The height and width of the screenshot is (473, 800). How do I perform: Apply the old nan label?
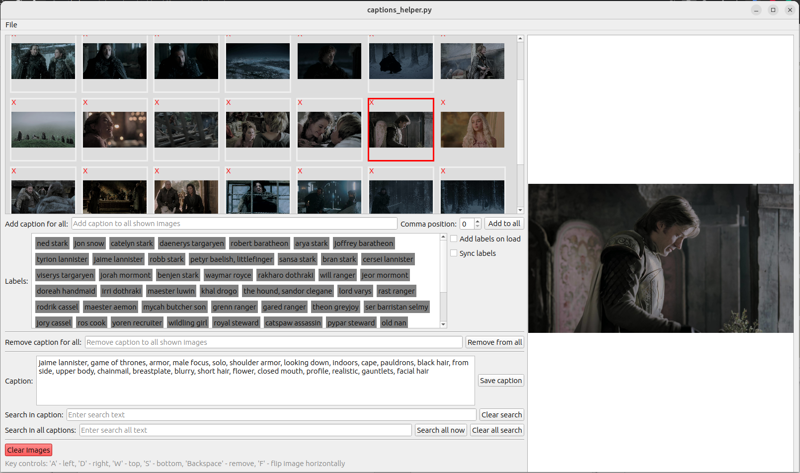(394, 322)
